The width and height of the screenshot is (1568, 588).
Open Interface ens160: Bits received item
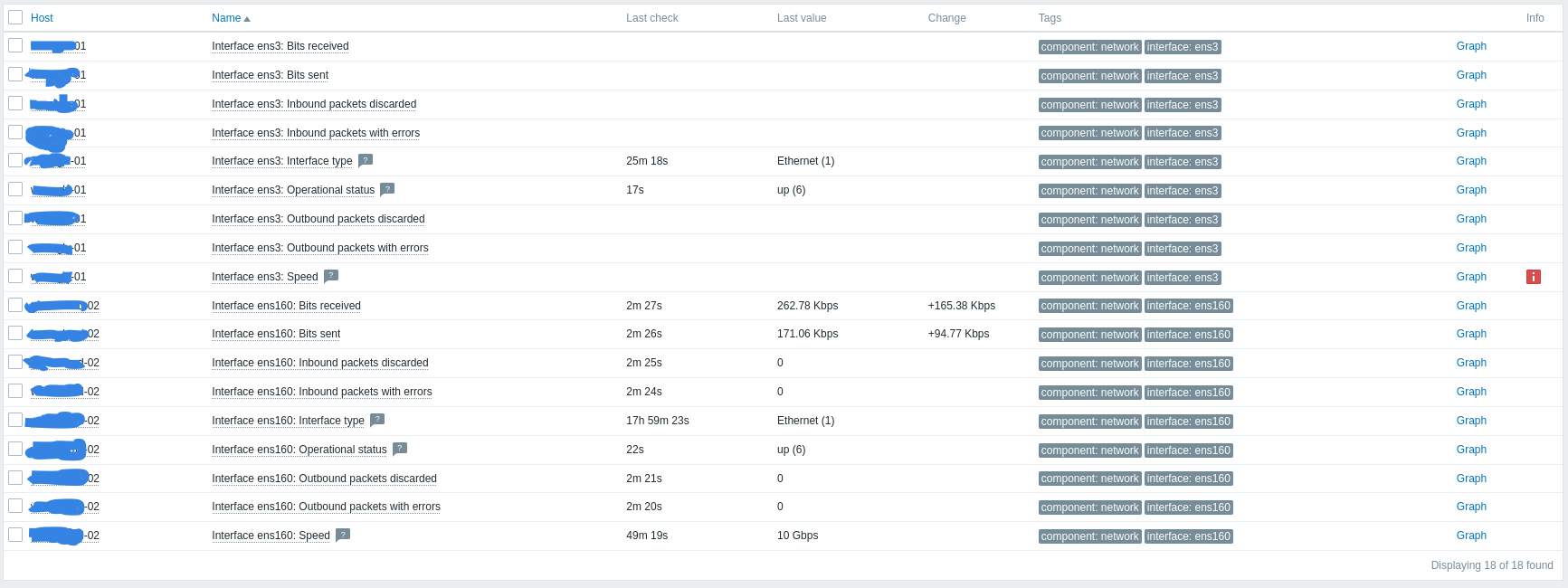286,306
